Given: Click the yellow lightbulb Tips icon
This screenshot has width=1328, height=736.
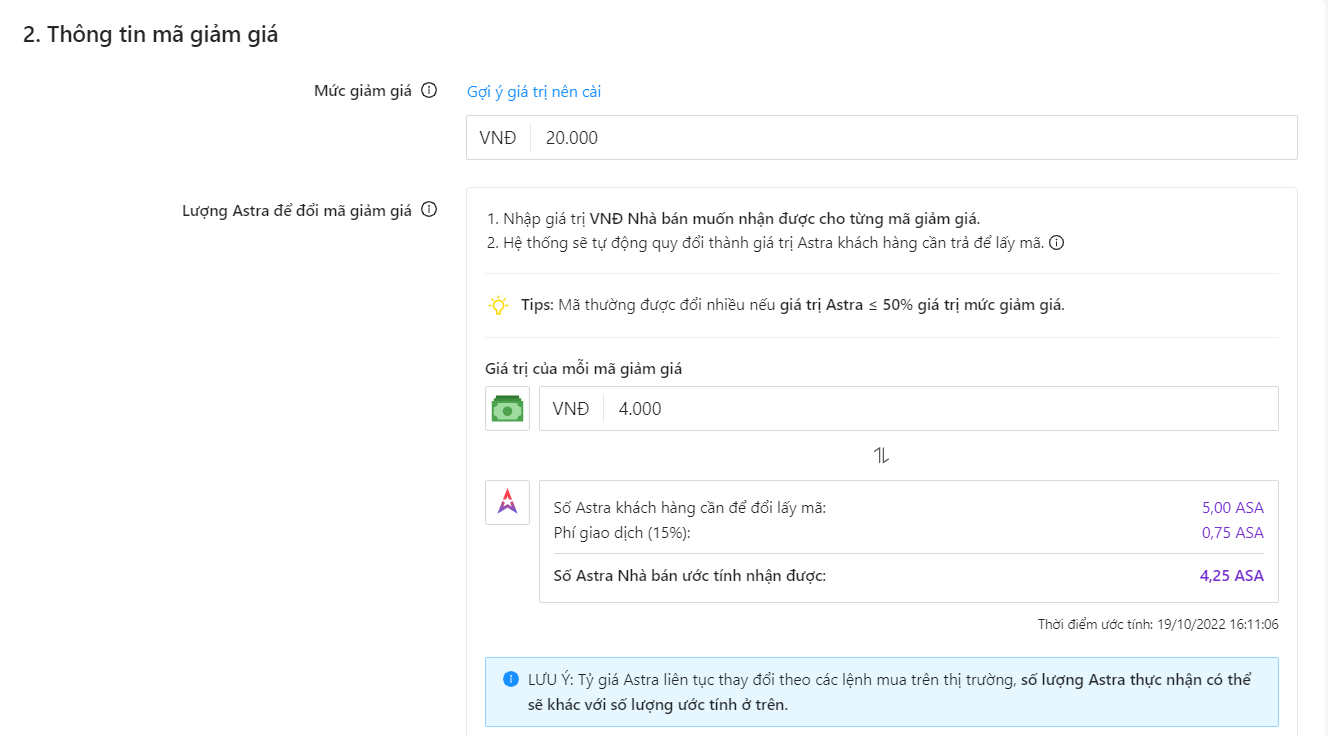Looking at the screenshot, I should click(x=498, y=305).
